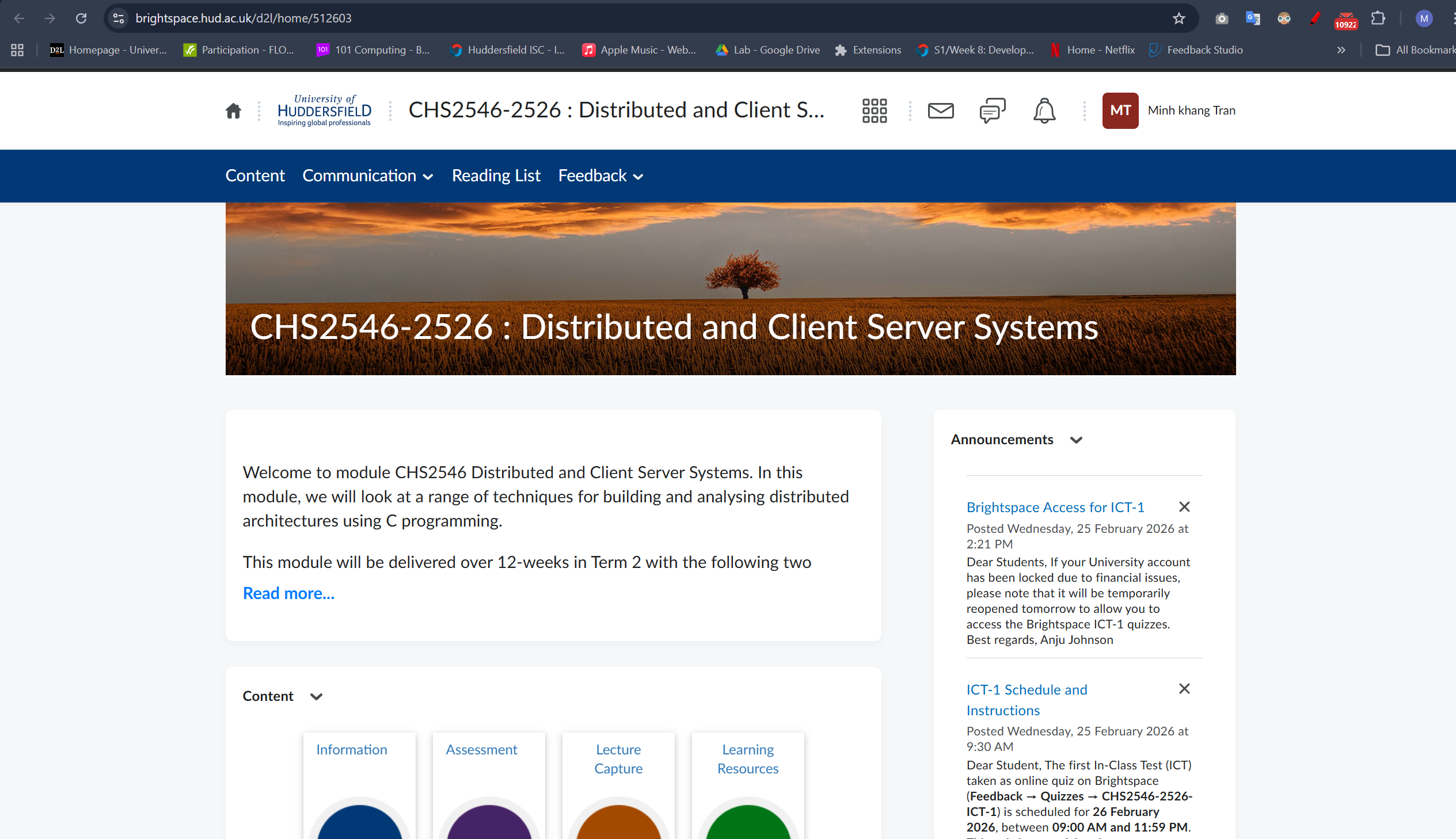Collapse the Content widget chevron
The image size is (1456, 839).
(x=316, y=697)
